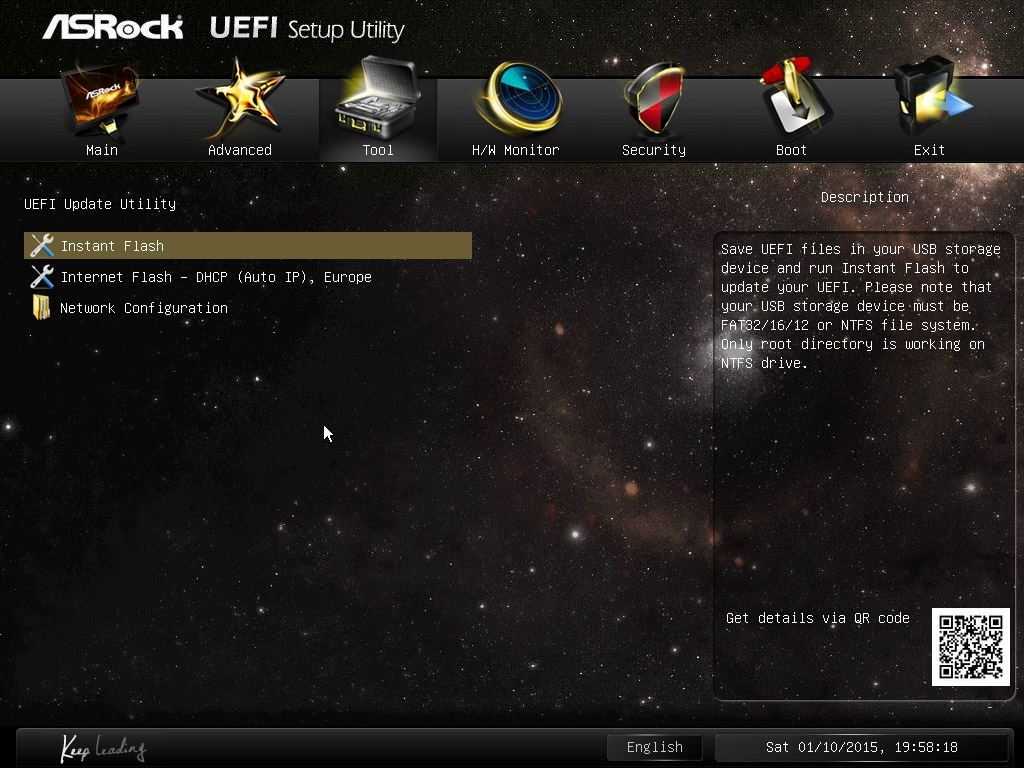1024x768 pixels.
Task: Click the 'UEFI Update Utility' heading
Action: [x=100, y=204]
